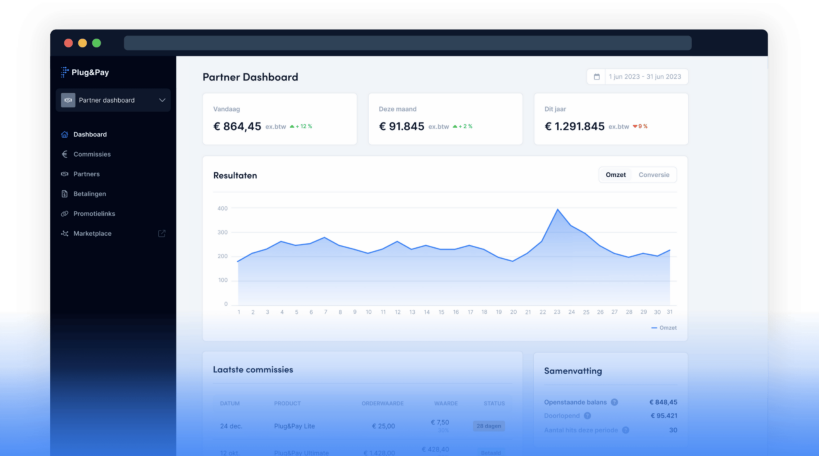
Task: Expand the Partner dashboard switcher chevron
Action: pos(162,100)
